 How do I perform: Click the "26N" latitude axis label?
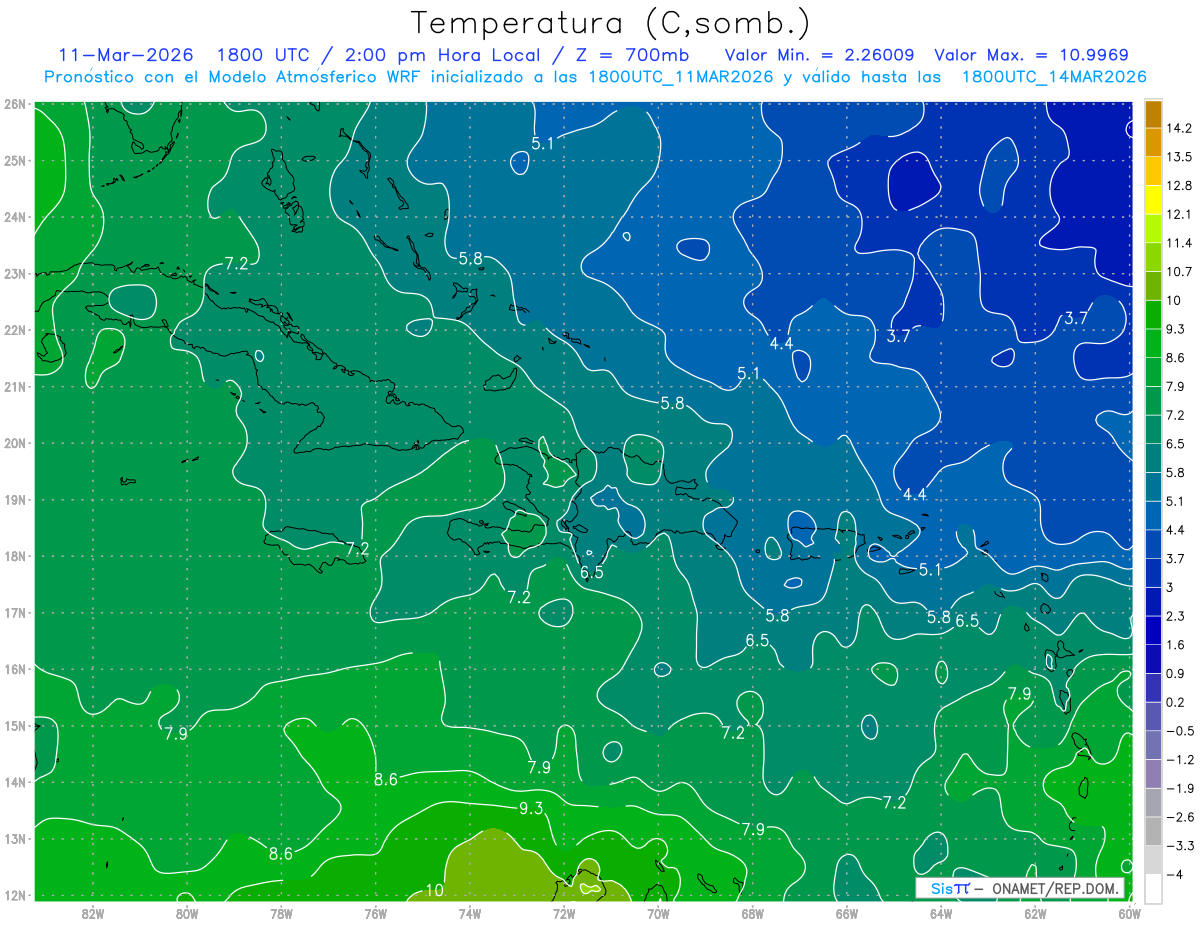click(14, 104)
